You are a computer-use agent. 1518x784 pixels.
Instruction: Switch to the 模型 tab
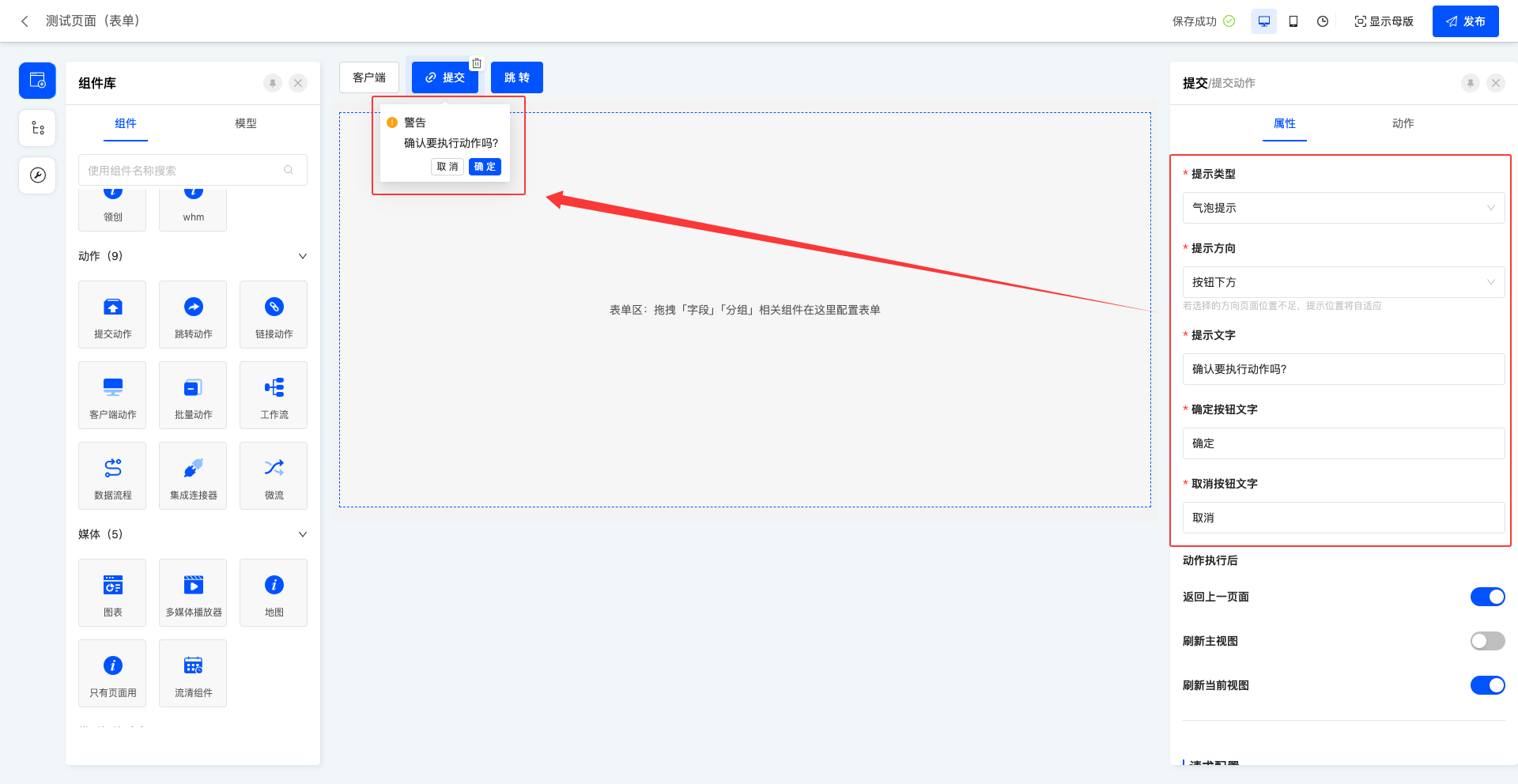tap(246, 123)
